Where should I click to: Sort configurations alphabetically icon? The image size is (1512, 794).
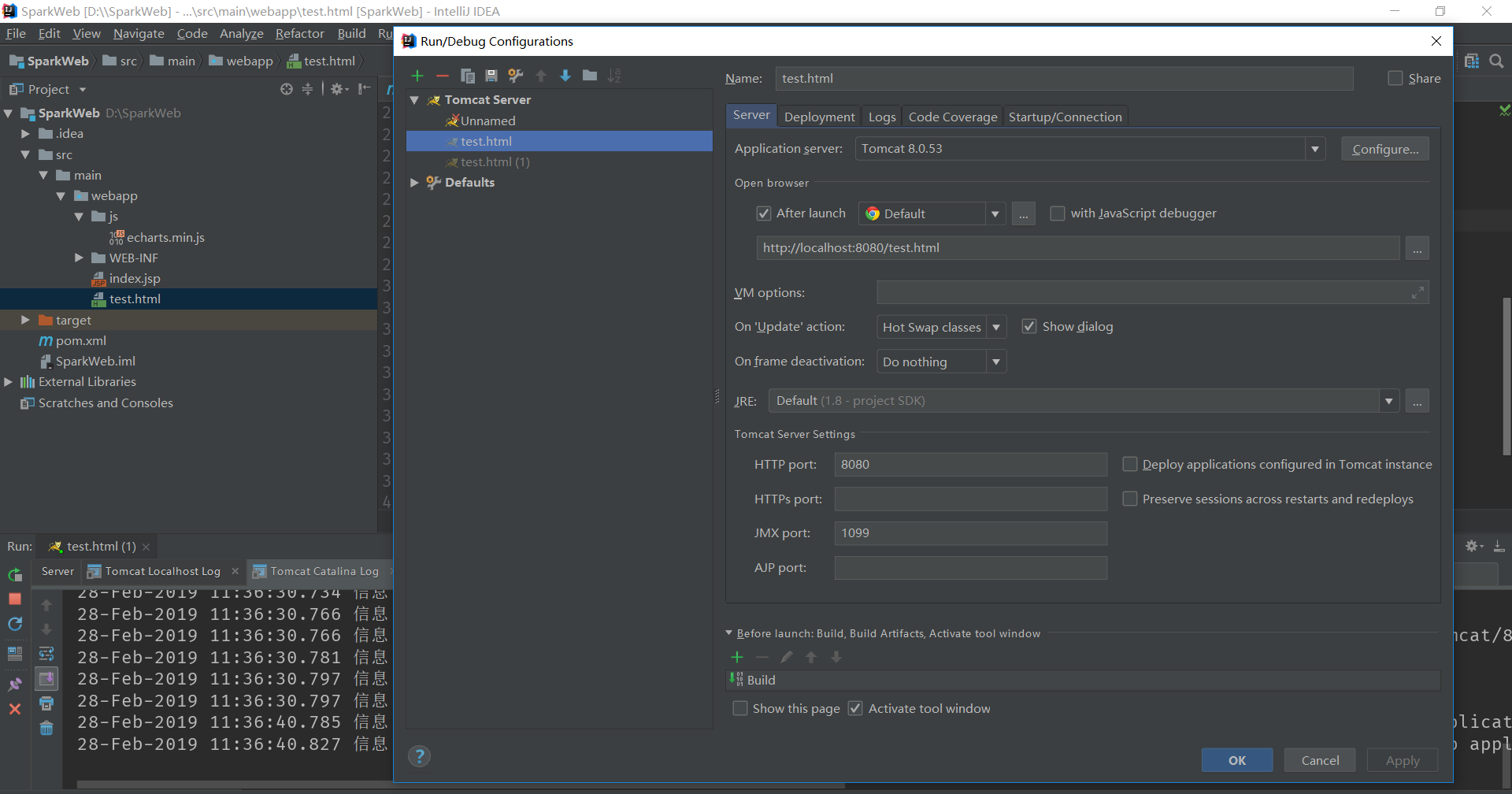[614, 76]
